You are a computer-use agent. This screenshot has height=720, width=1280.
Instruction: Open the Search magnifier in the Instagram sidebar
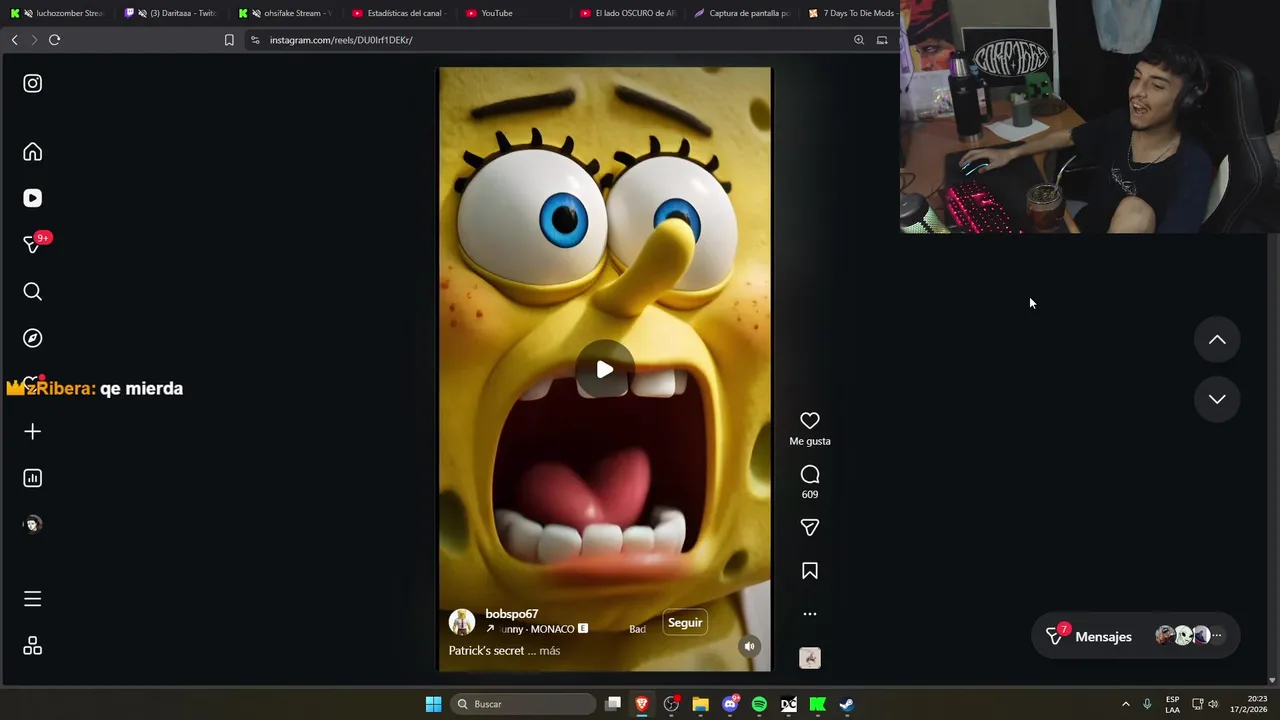coord(33,291)
